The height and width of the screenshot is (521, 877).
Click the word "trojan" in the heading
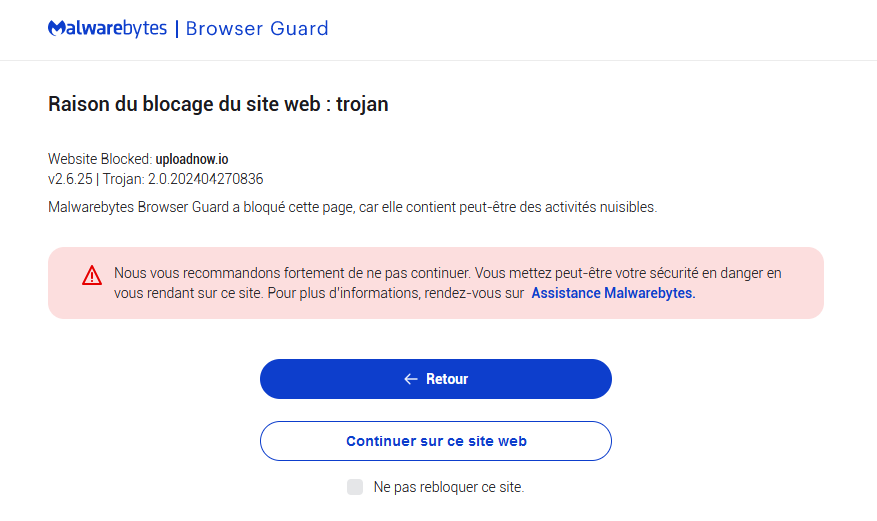362,104
